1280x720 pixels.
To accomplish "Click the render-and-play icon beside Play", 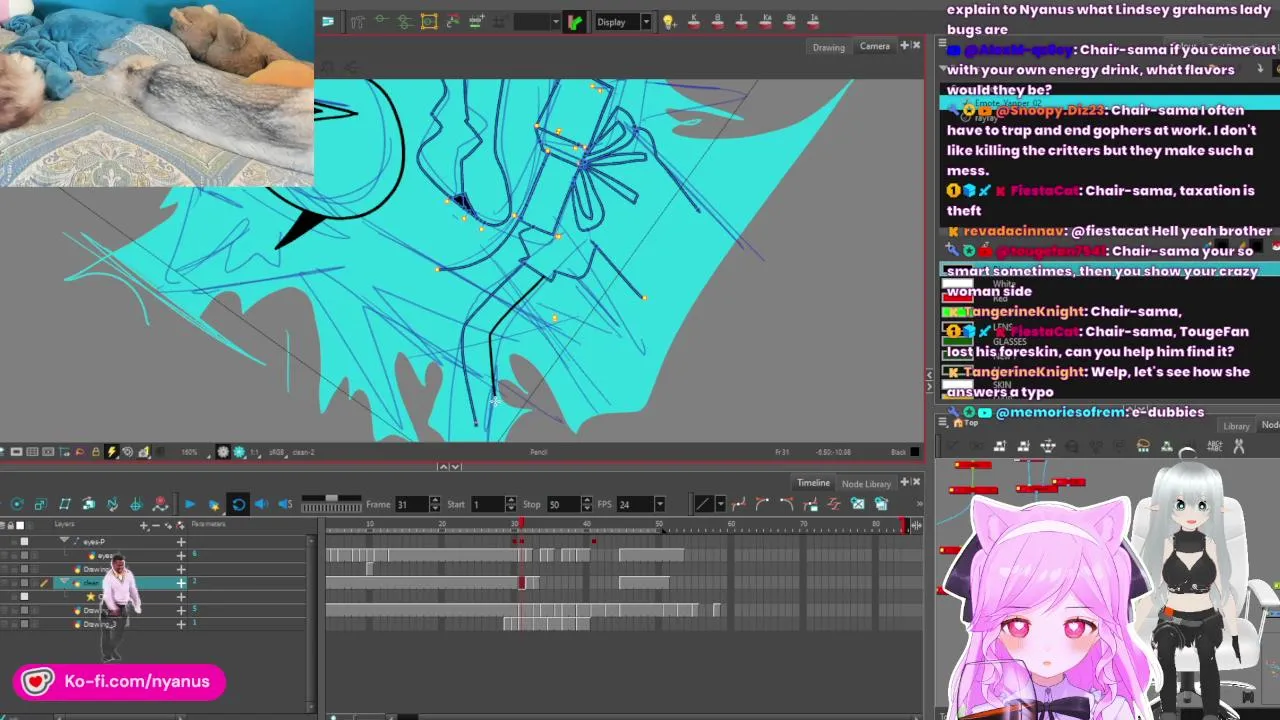I will click(213, 505).
